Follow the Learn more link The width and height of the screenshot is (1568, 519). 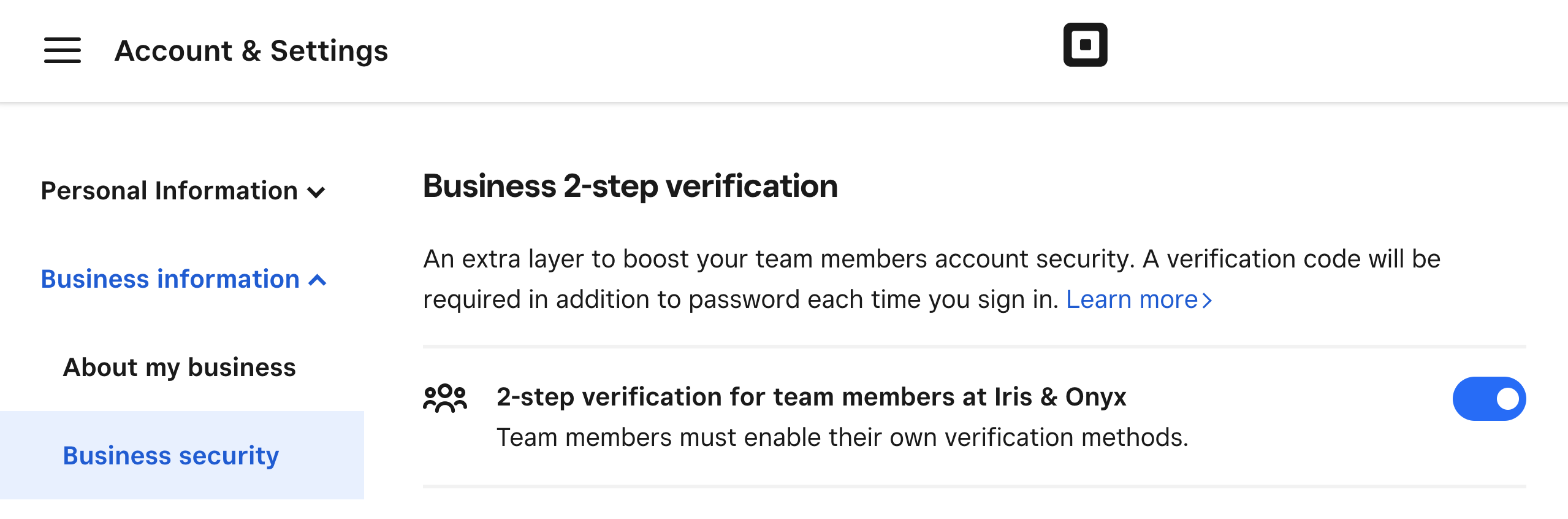1132,299
